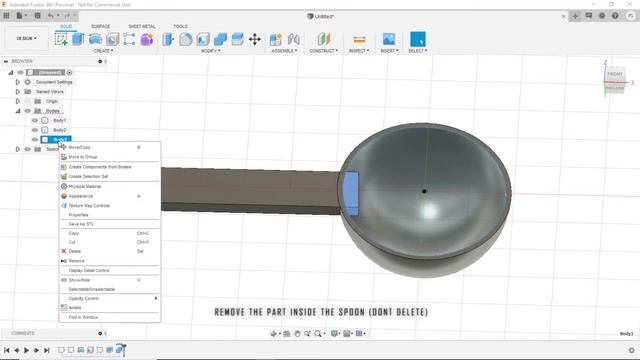Select the Press Pull tool

tap(168, 39)
